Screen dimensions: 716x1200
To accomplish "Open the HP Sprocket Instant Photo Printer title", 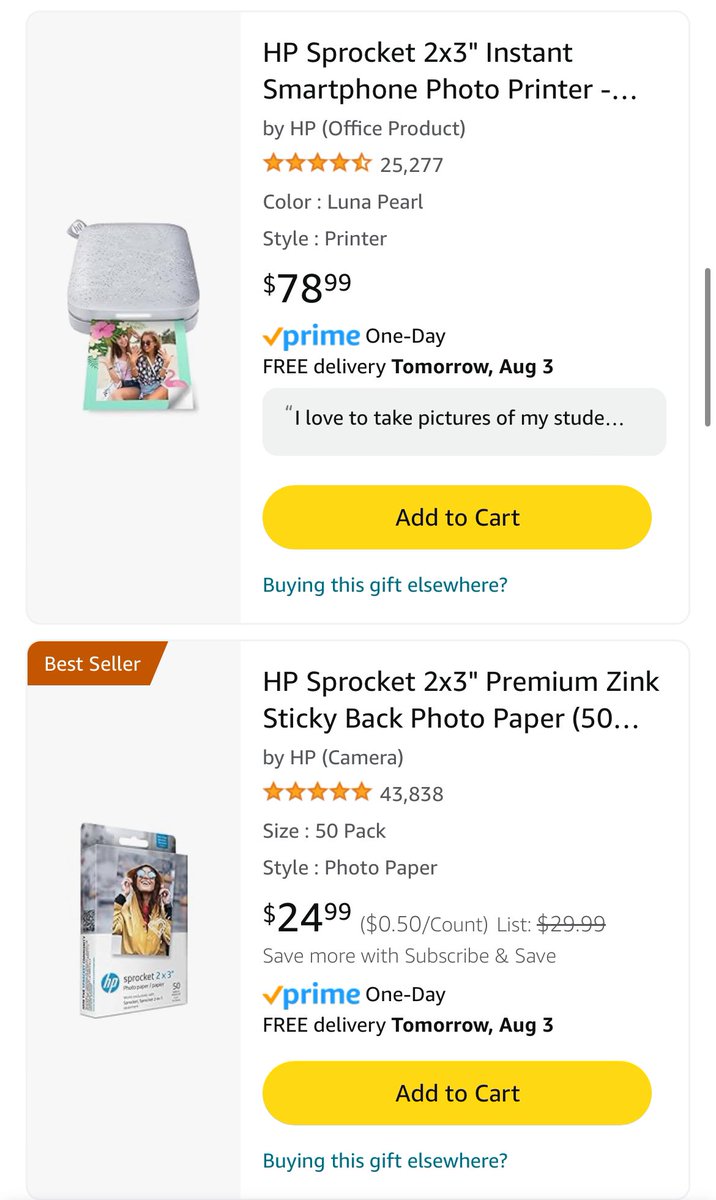I will point(450,71).
